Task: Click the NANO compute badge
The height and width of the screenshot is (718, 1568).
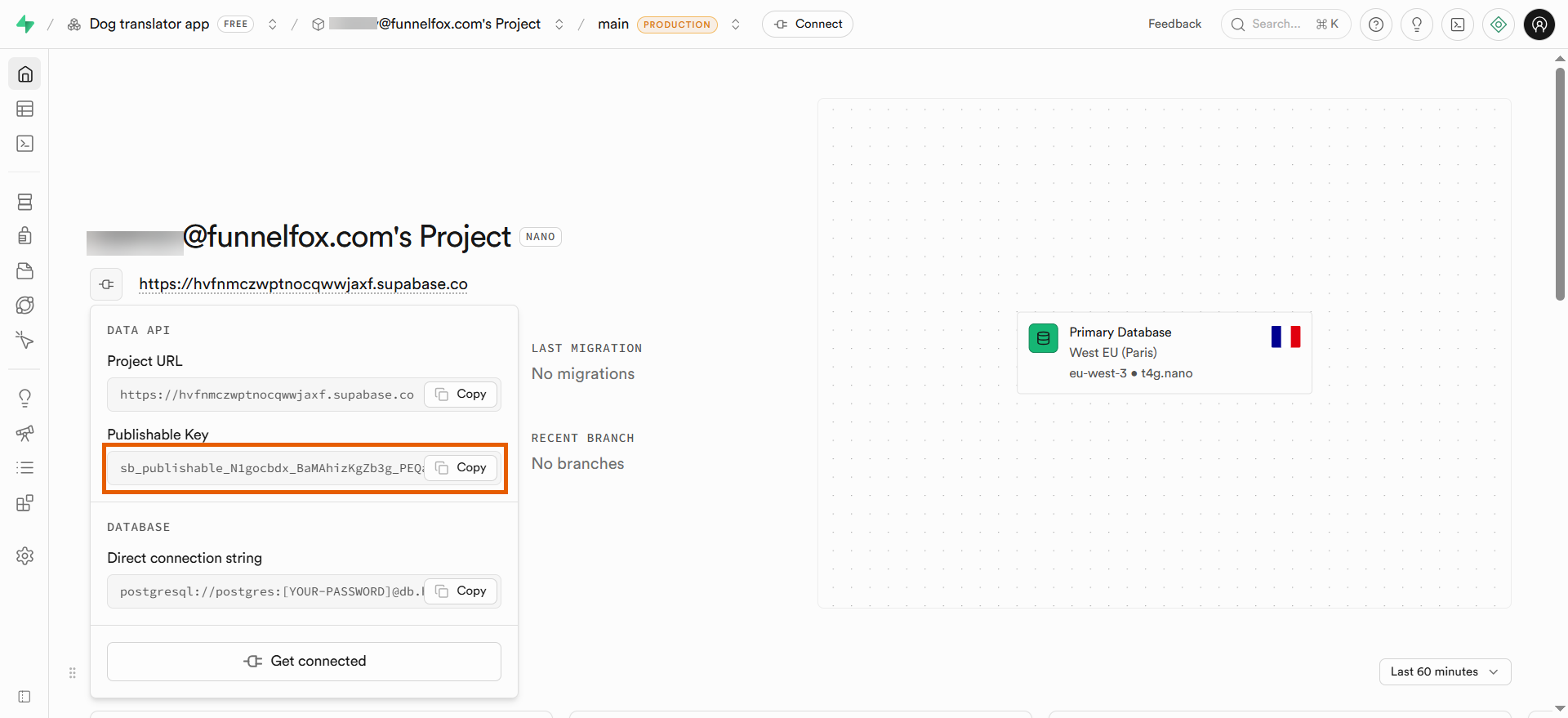Action: point(541,237)
